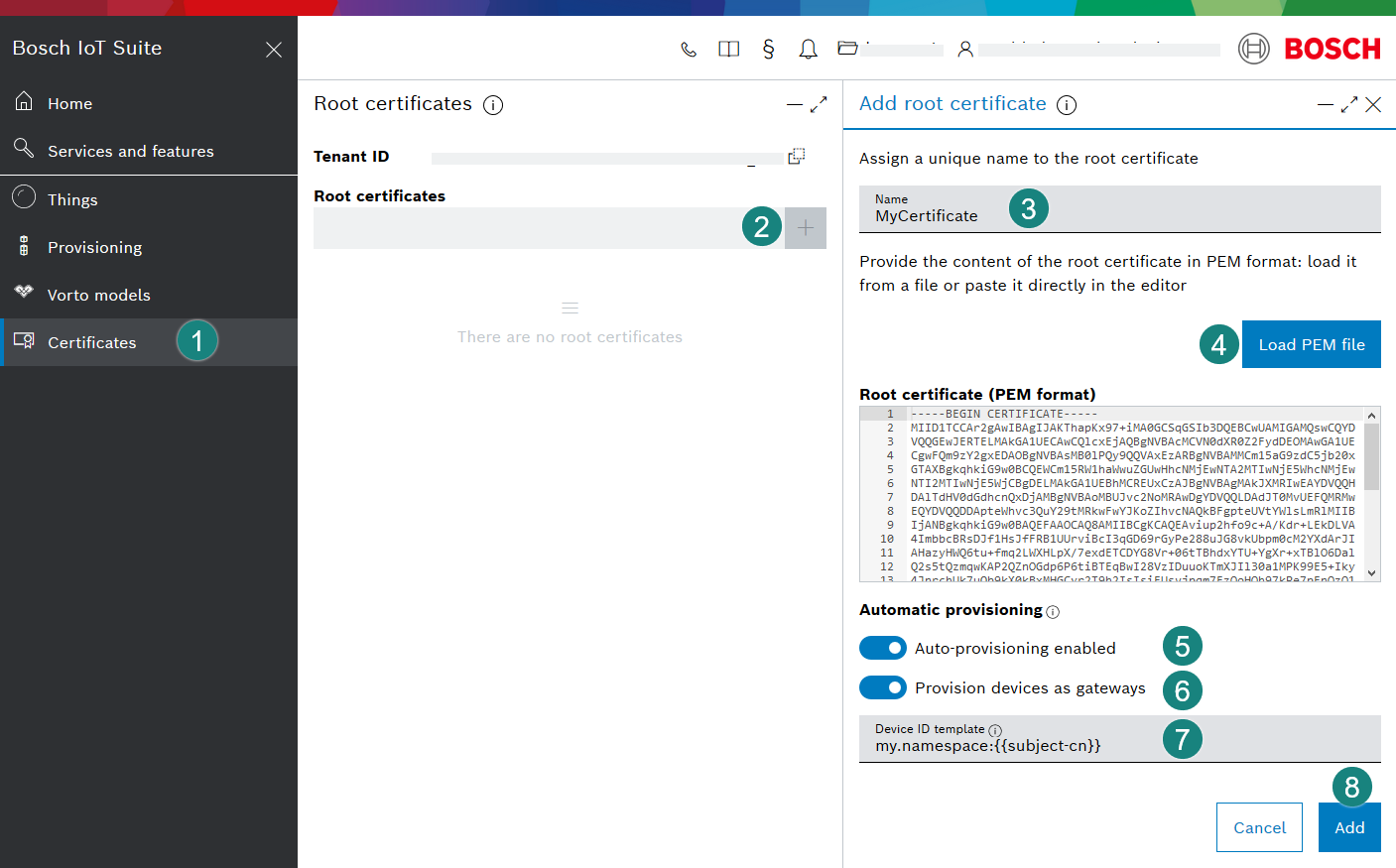Show info for Add root certificate
Screen dimensions: 1396x868
pyautogui.click(x=1067, y=105)
